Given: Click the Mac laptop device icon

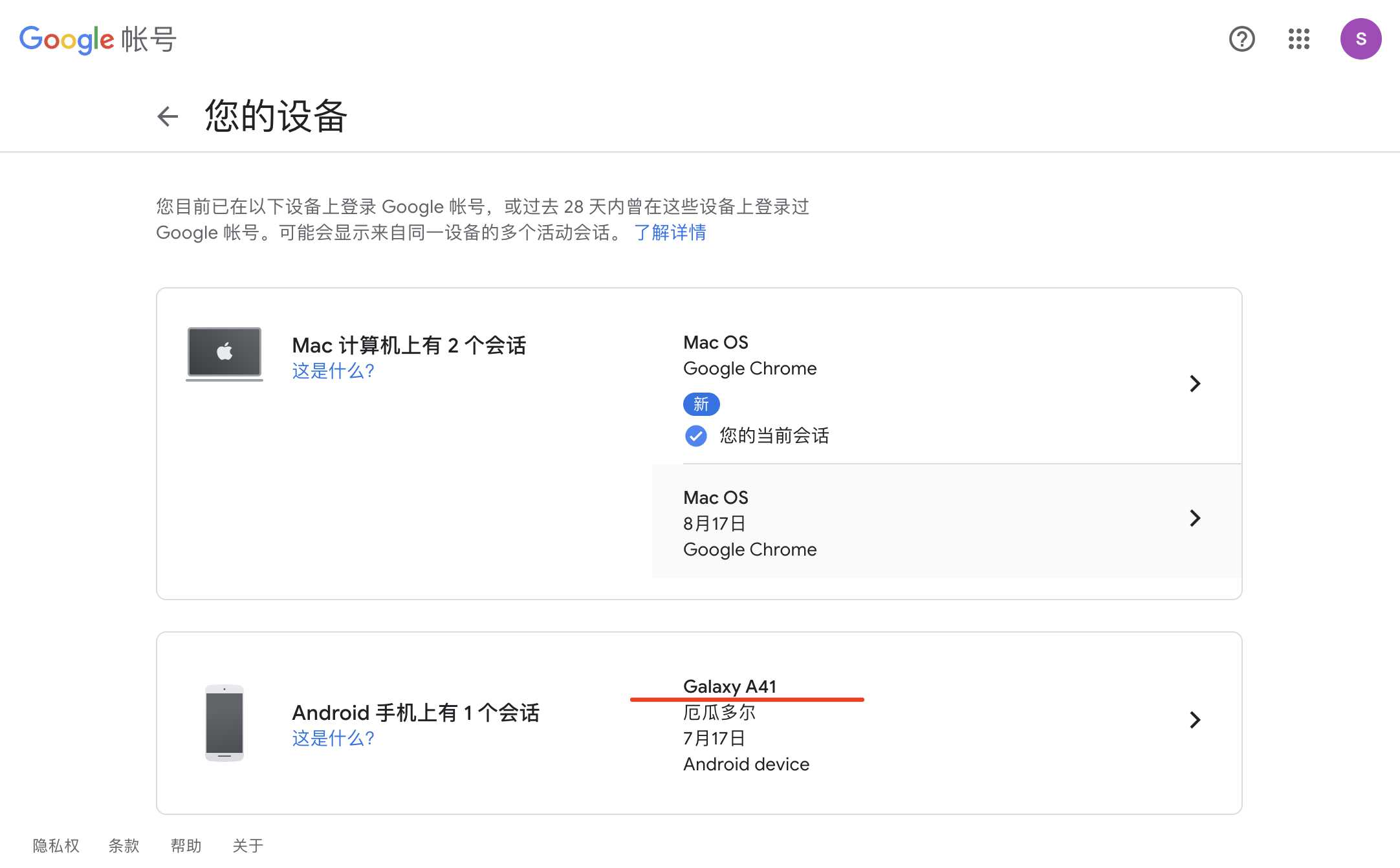Looking at the screenshot, I should click(224, 353).
